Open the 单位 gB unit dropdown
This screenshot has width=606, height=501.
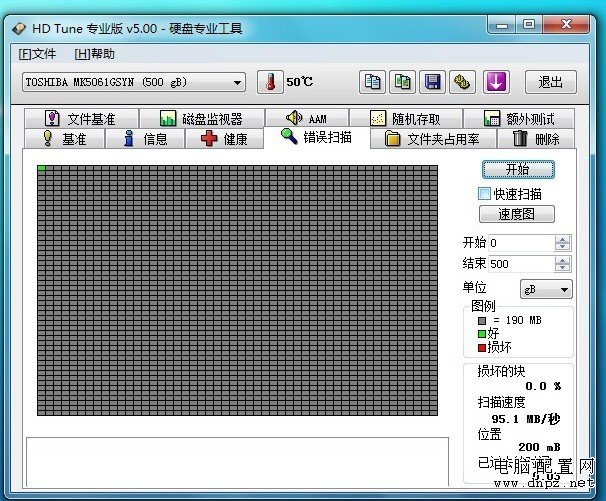pos(546,289)
